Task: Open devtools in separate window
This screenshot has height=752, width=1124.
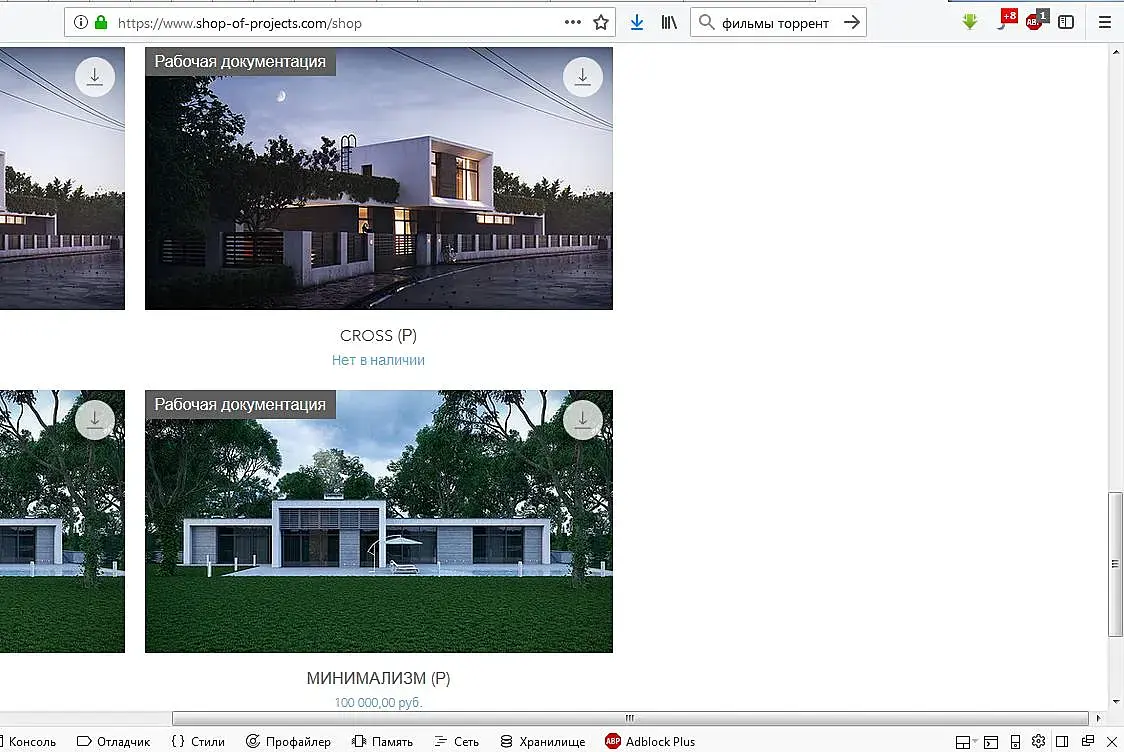Action: coord(1087,741)
